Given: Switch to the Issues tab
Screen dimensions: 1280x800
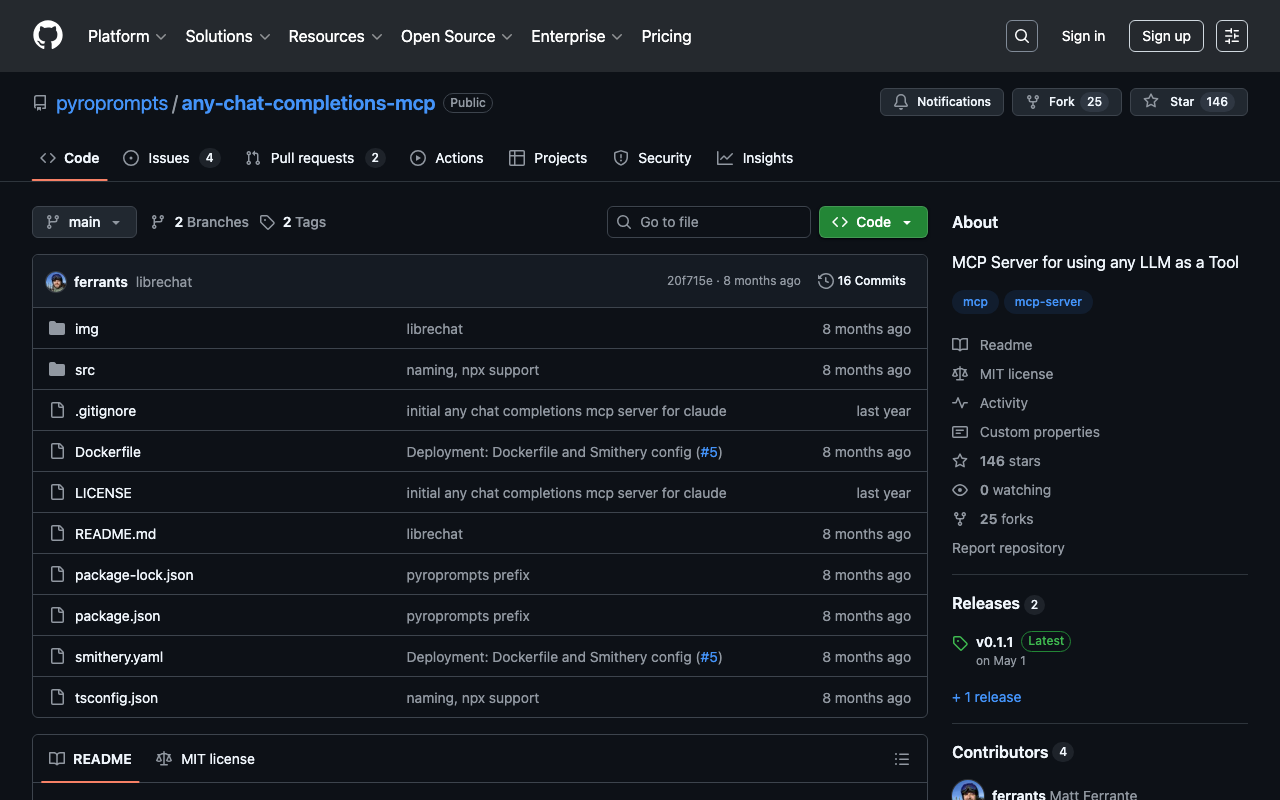Looking at the screenshot, I should tap(170, 158).
